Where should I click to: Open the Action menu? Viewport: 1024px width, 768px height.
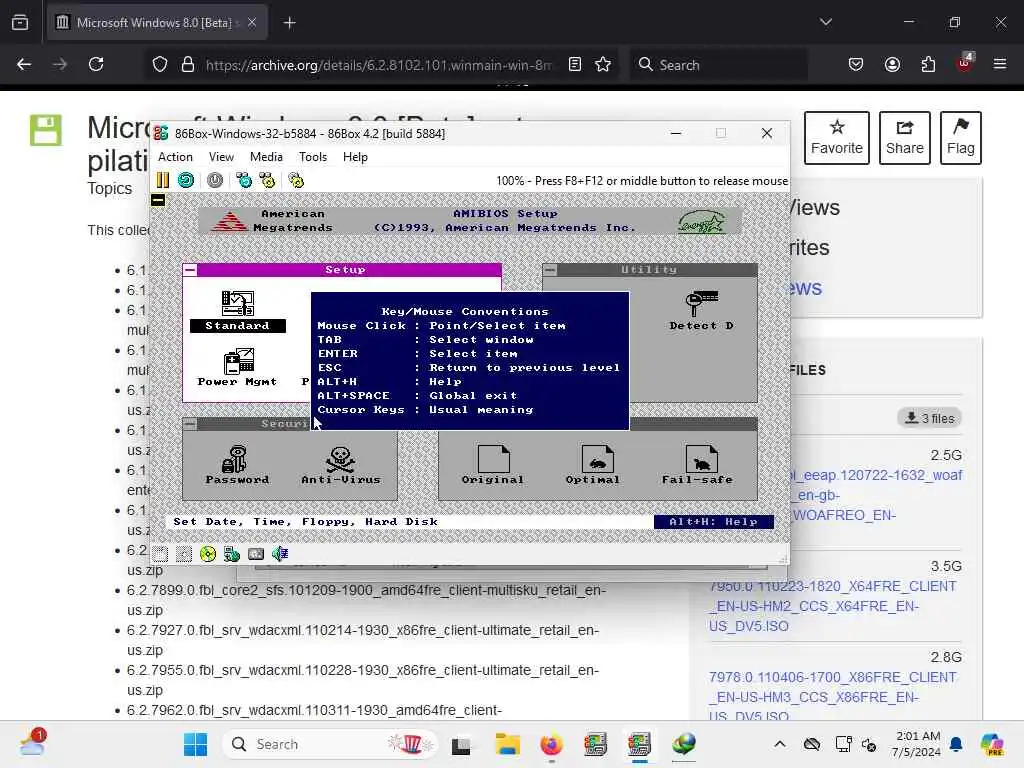point(175,157)
